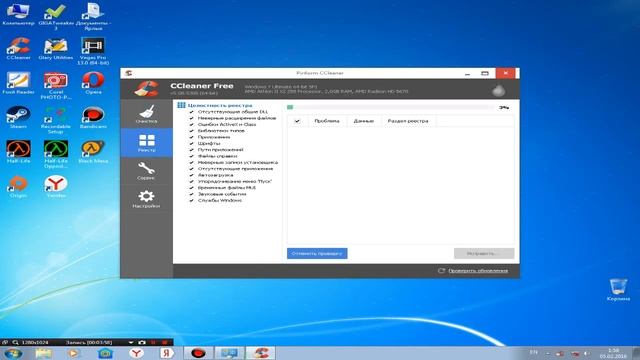640x360 pixels.
Task: Sort results by Раздел реестра column
Action: point(408,121)
